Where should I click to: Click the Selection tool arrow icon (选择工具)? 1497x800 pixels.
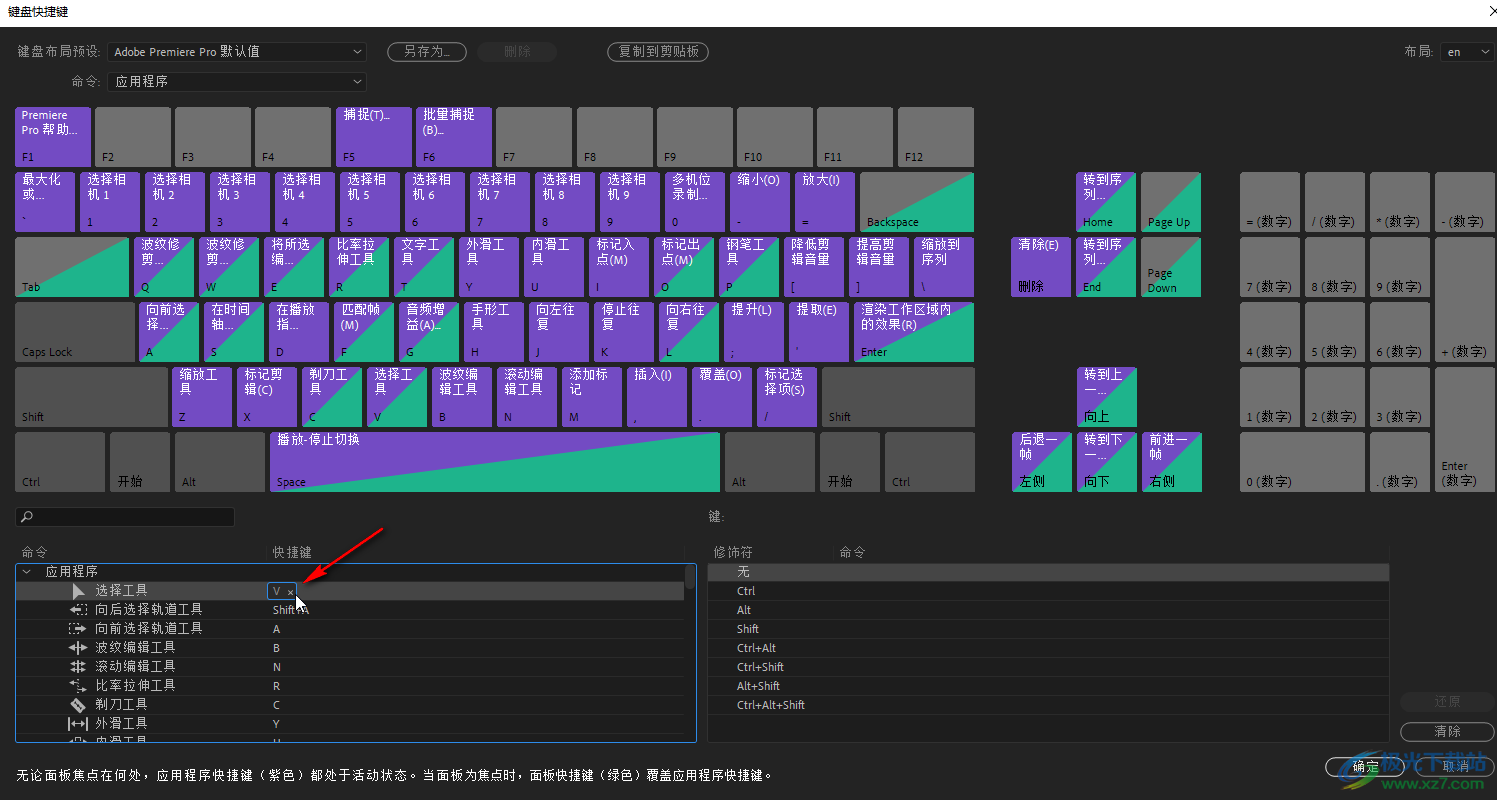point(78,591)
